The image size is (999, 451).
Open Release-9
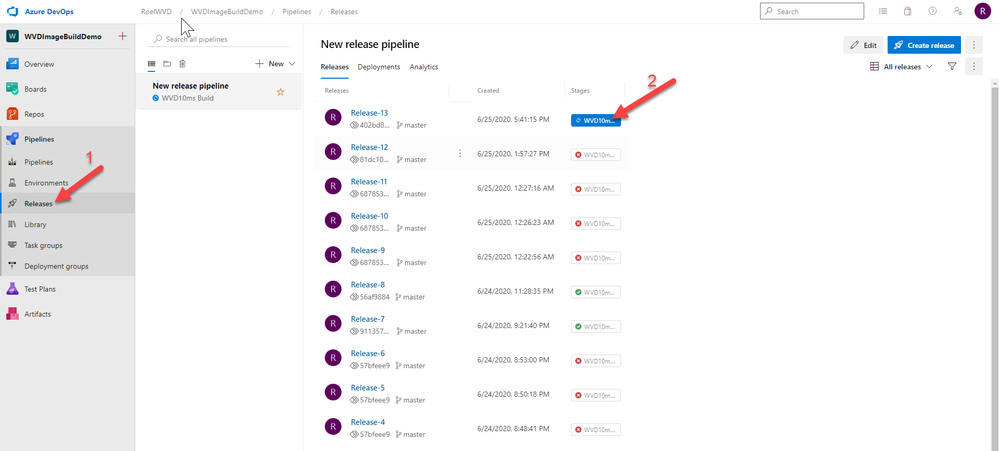[368, 250]
